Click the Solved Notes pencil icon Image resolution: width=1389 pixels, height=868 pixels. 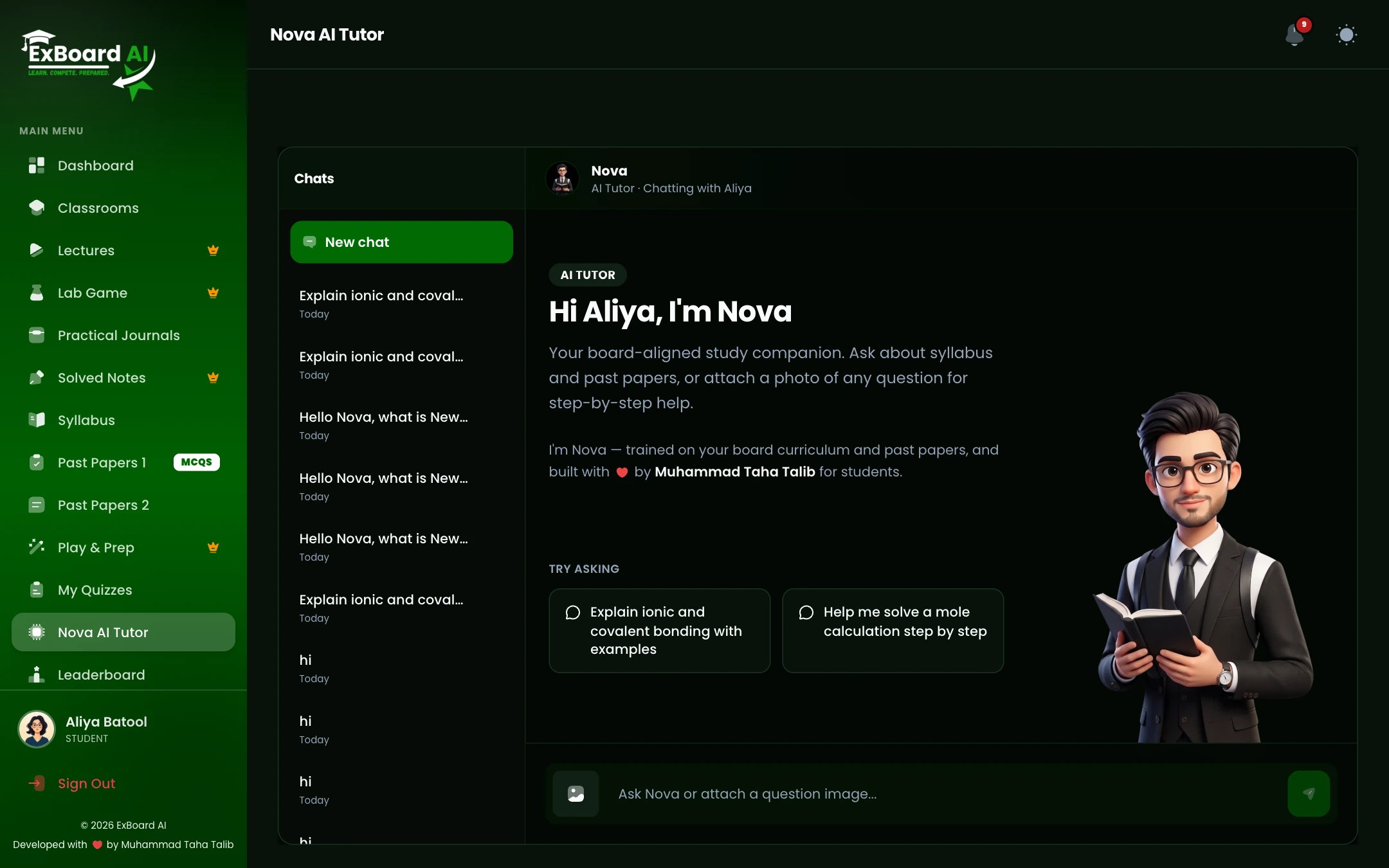pos(37,377)
